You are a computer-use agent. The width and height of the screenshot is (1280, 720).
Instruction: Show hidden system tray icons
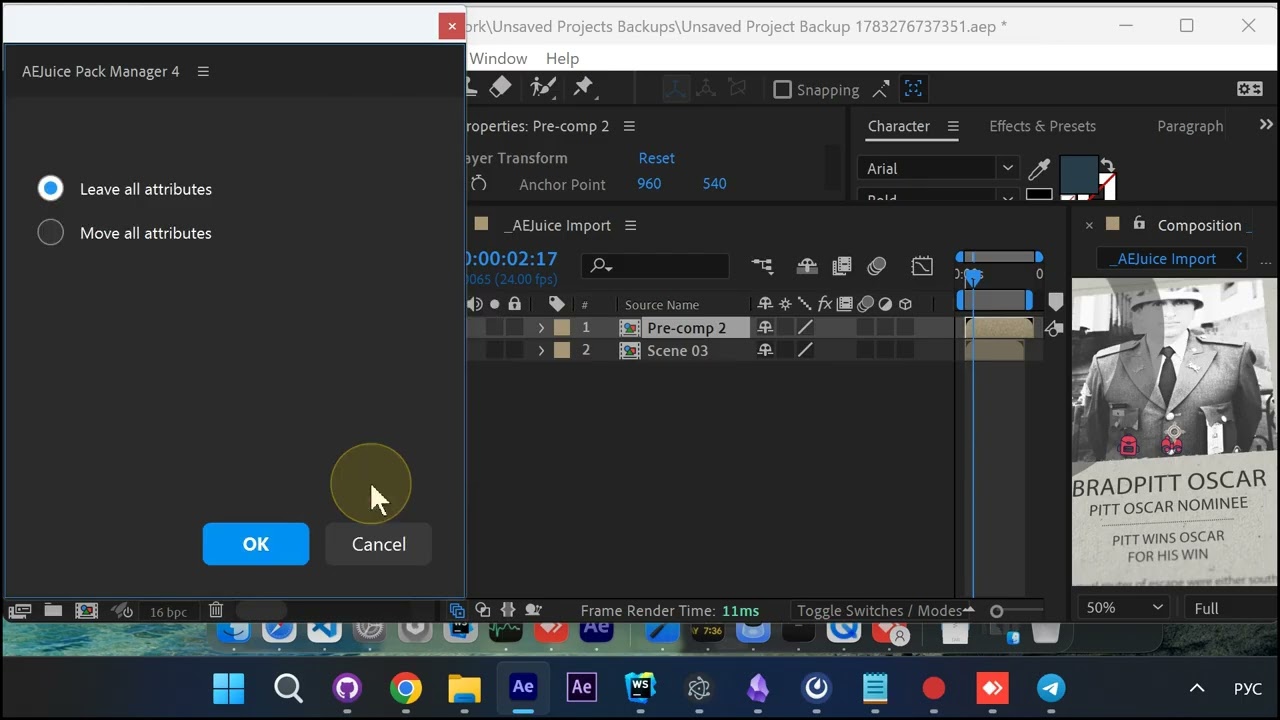pyautogui.click(x=1196, y=688)
